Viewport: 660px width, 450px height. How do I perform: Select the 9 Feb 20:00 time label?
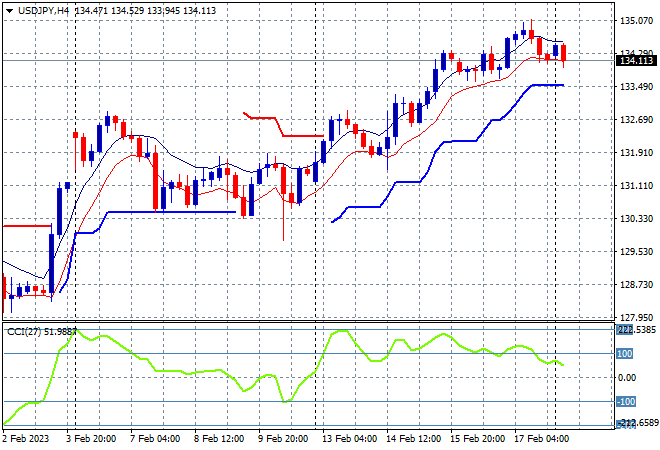283,439
